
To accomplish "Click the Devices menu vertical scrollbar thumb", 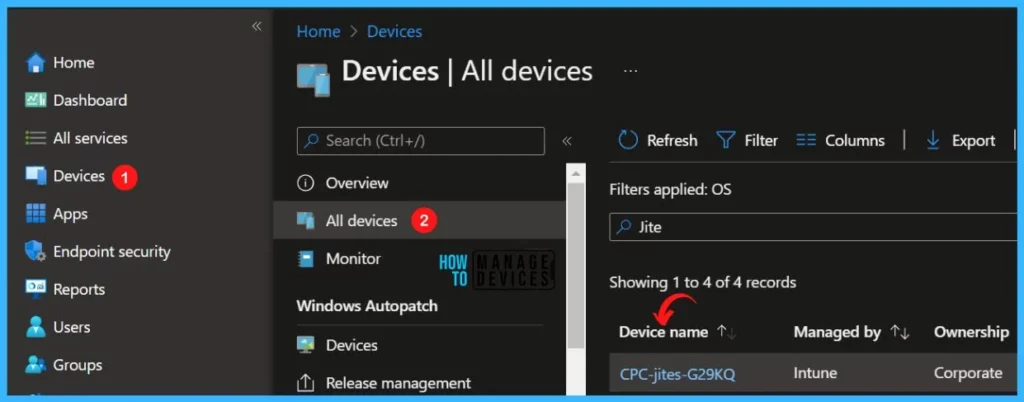I will point(575,265).
